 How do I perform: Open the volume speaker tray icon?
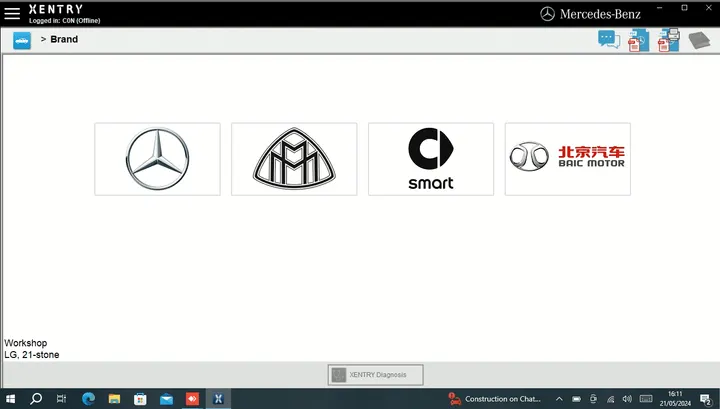(627, 399)
